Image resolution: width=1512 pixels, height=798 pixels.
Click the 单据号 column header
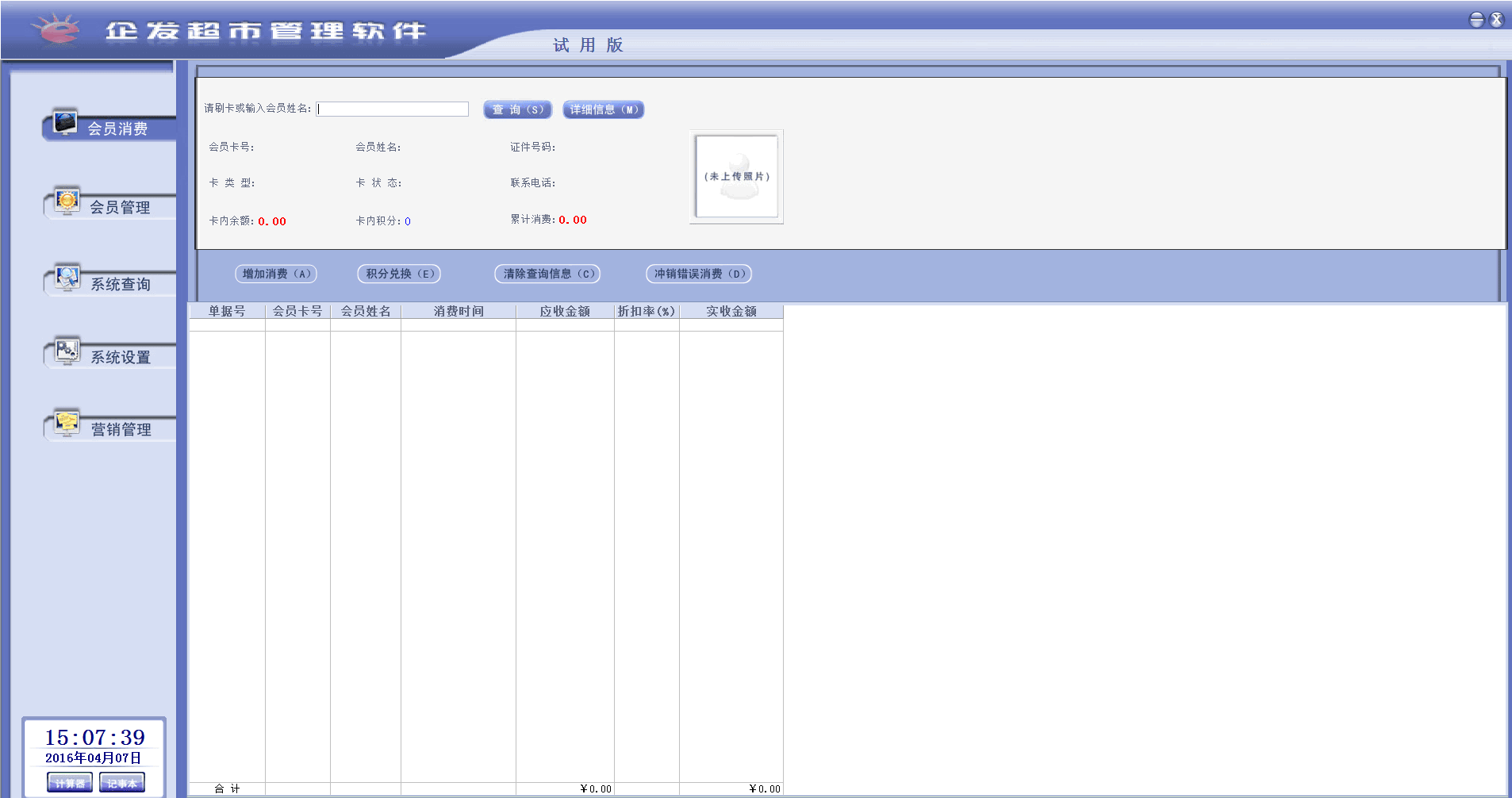coord(227,312)
